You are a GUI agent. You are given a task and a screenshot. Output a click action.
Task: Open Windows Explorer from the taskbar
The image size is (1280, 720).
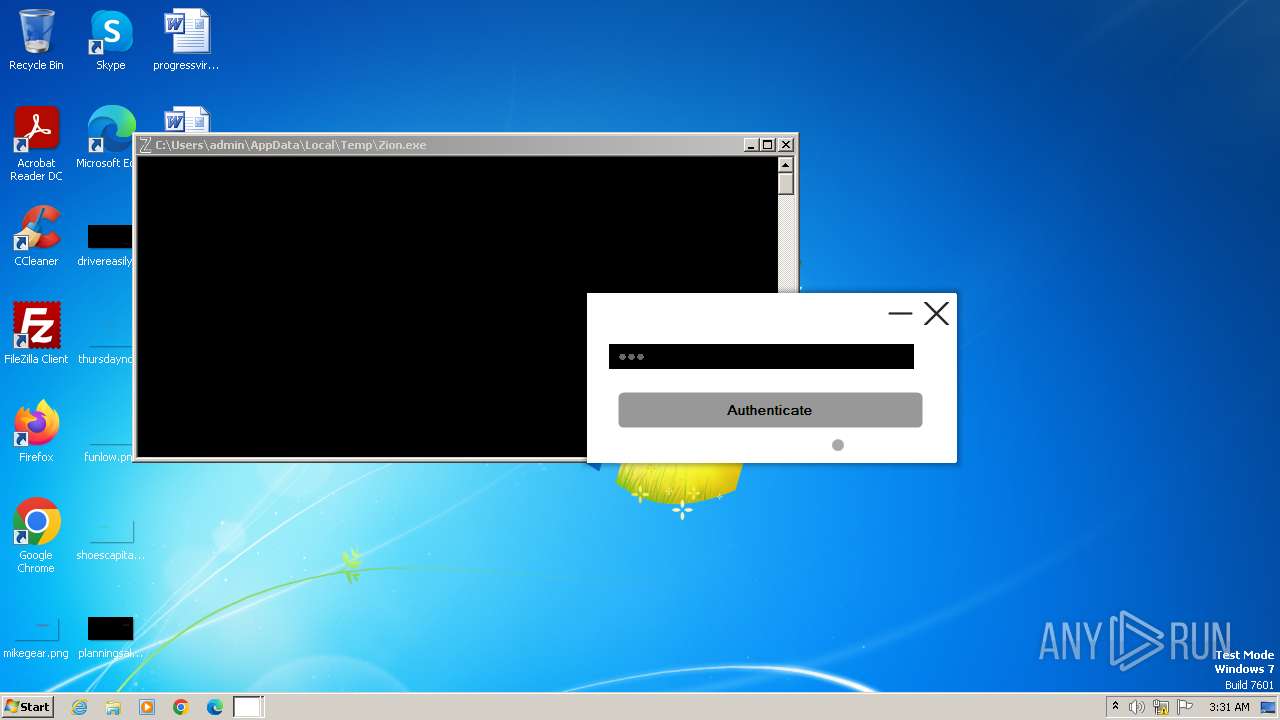coord(113,707)
